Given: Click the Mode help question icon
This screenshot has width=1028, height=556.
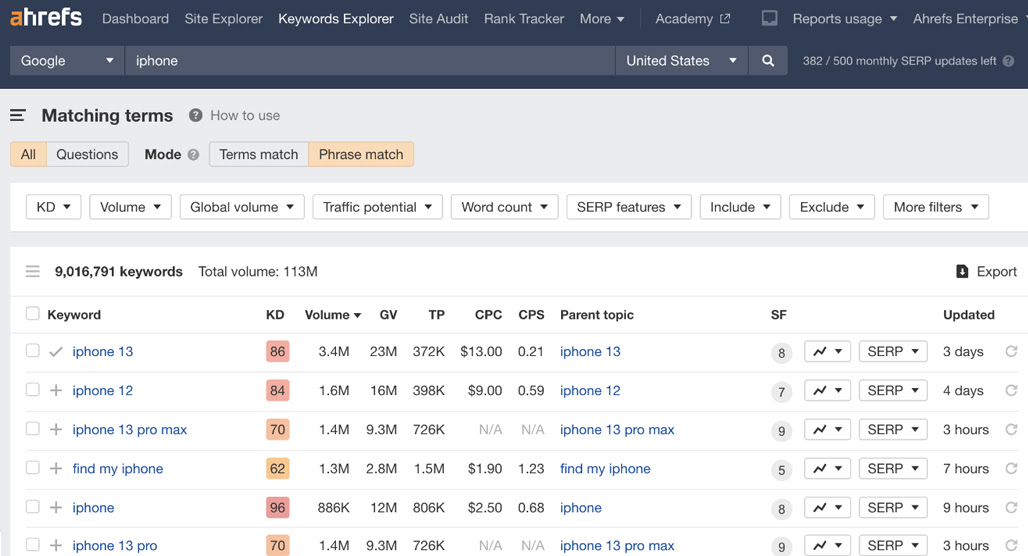Looking at the screenshot, I should (x=193, y=155).
